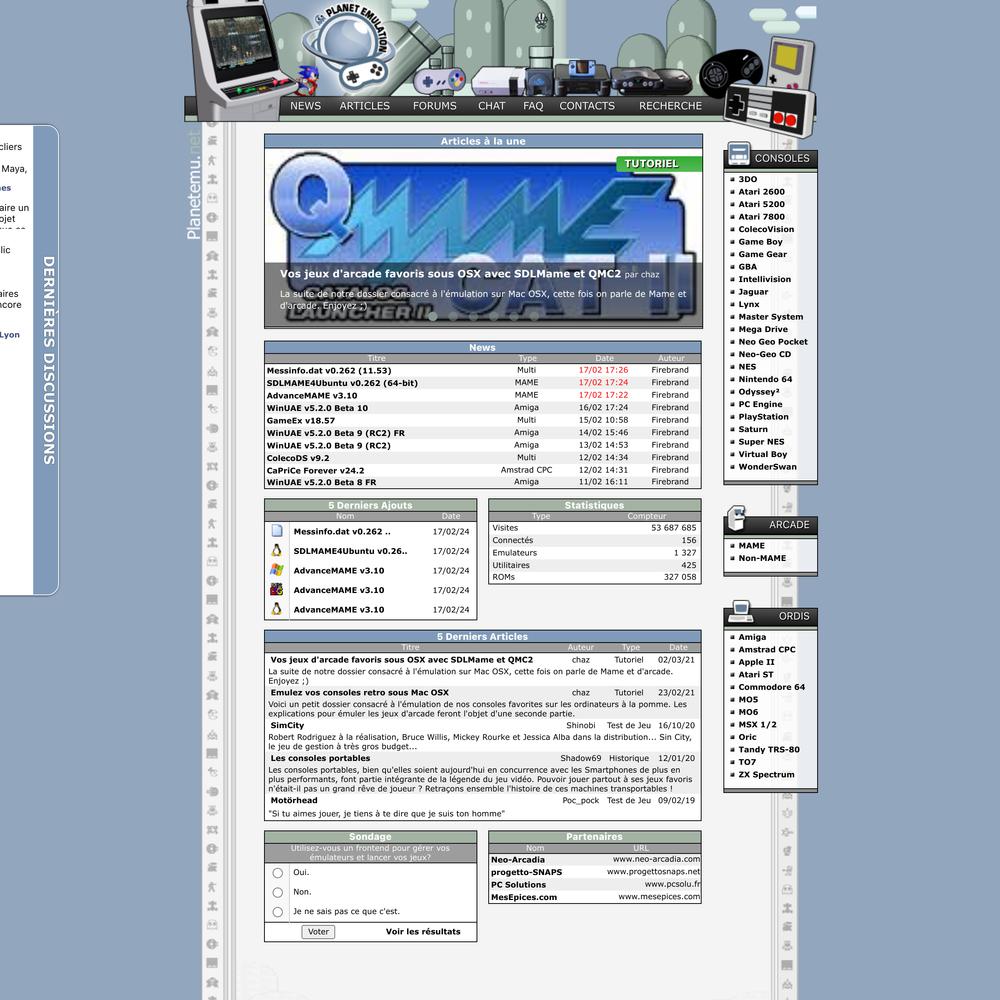Click the Voter button
Screen dimensions: 1000x1000
coord(318,932)
